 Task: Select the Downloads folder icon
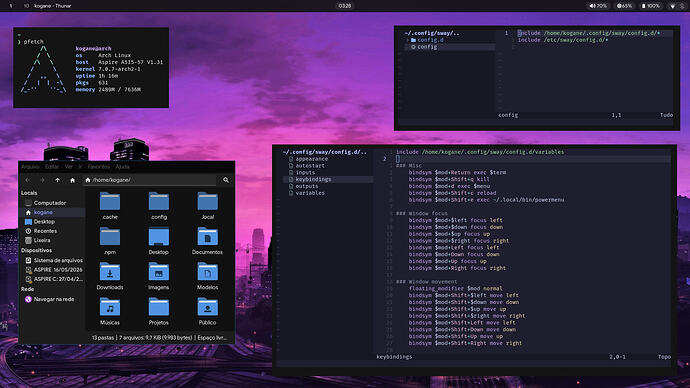(110, 271)
